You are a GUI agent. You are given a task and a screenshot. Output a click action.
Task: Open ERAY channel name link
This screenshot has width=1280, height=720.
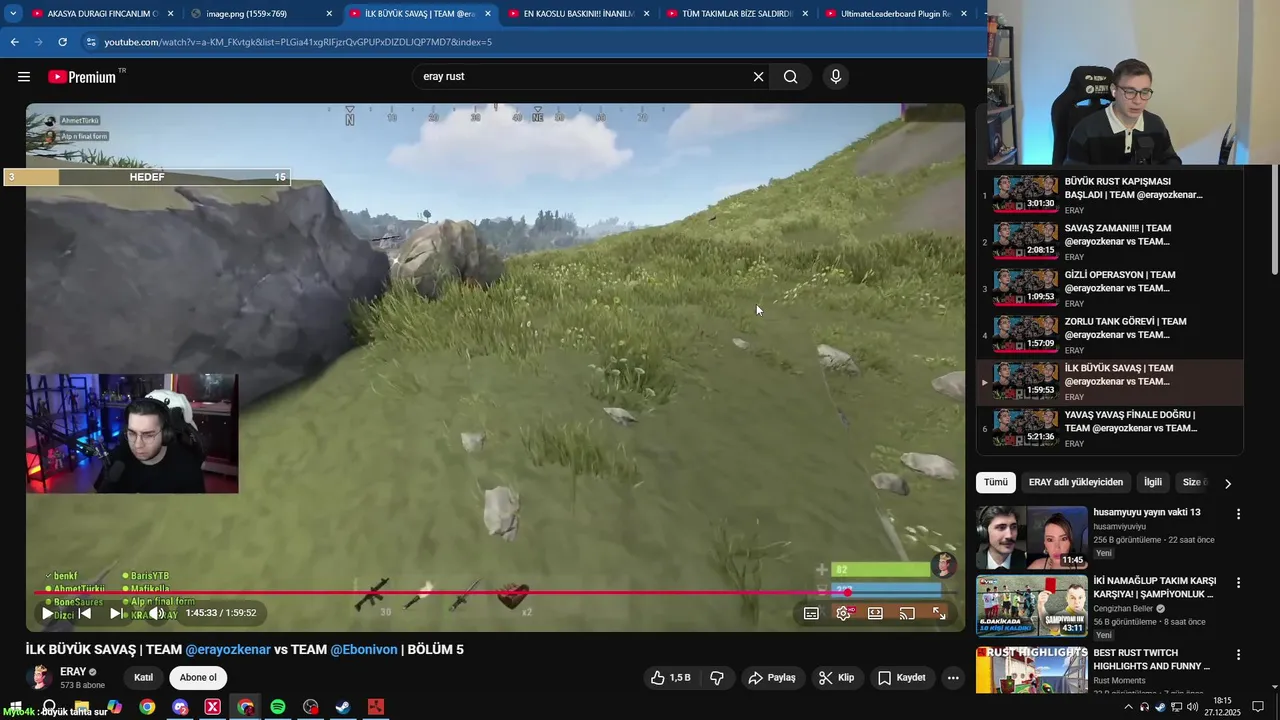click(73, 672)
